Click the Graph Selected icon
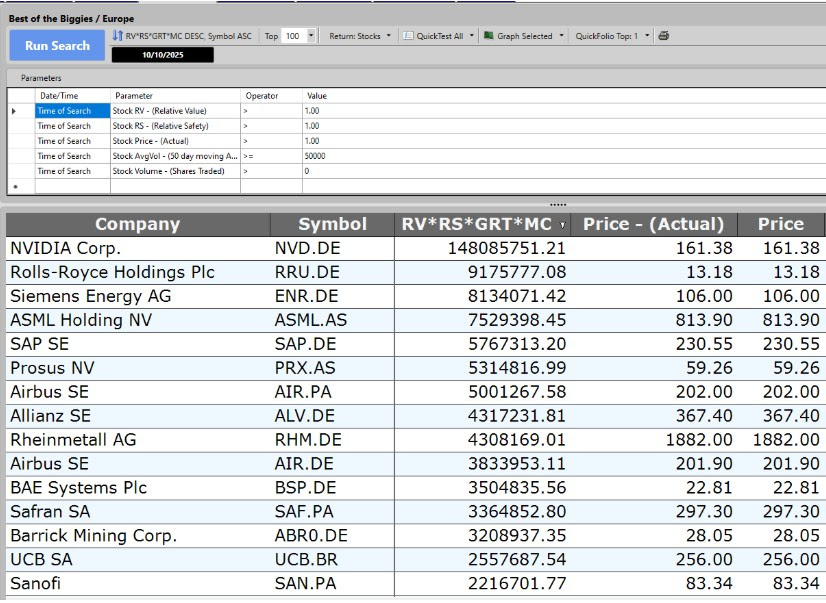Viewport: 826px width, 603px height. coord(488,36)
